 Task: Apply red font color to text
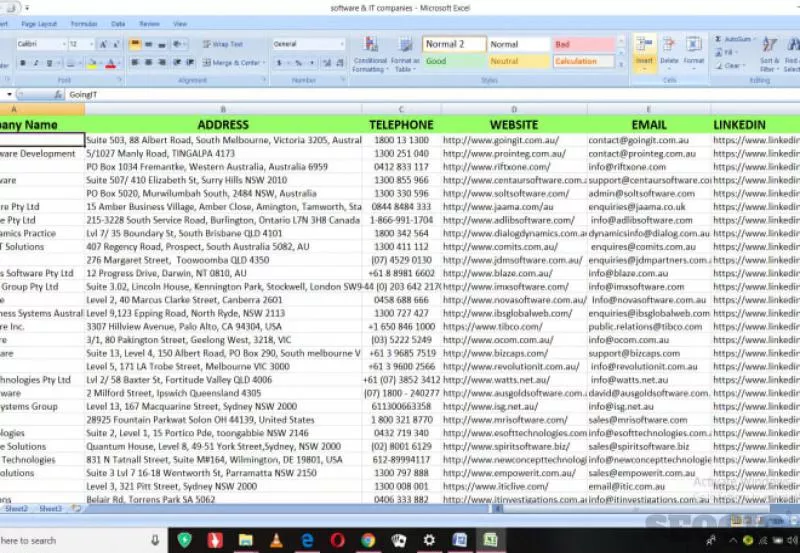coord(110,63)
